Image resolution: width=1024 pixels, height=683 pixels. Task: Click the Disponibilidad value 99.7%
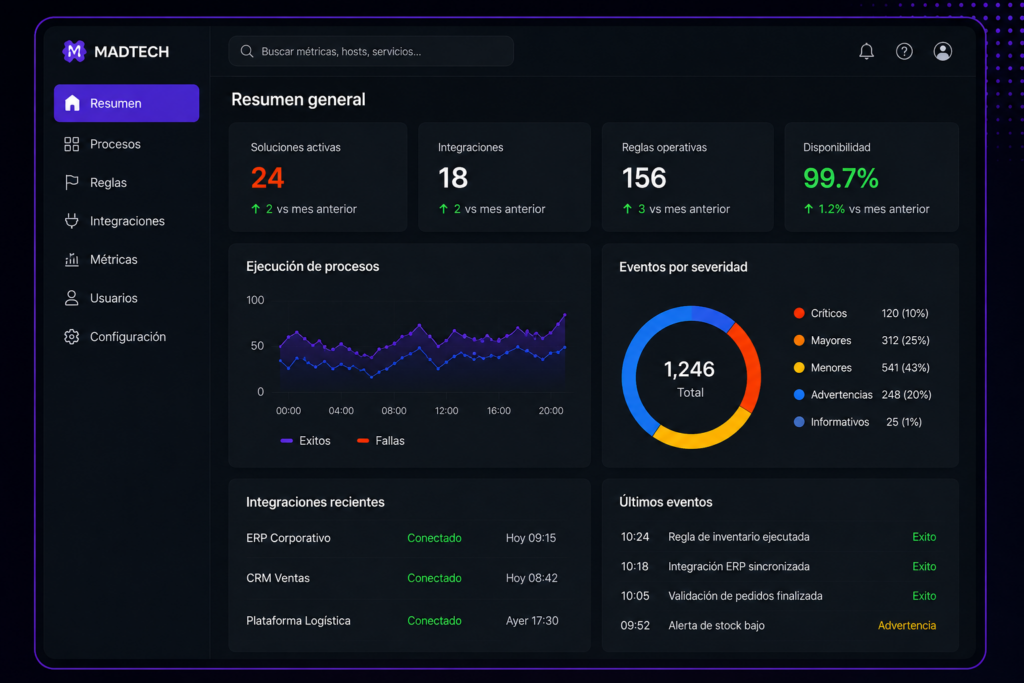coord(841,178)
